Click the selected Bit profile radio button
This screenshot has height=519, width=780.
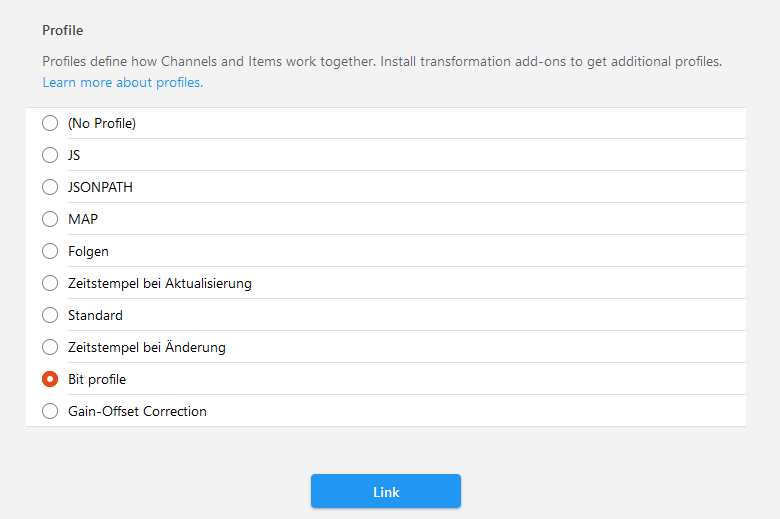pos(50,379)
